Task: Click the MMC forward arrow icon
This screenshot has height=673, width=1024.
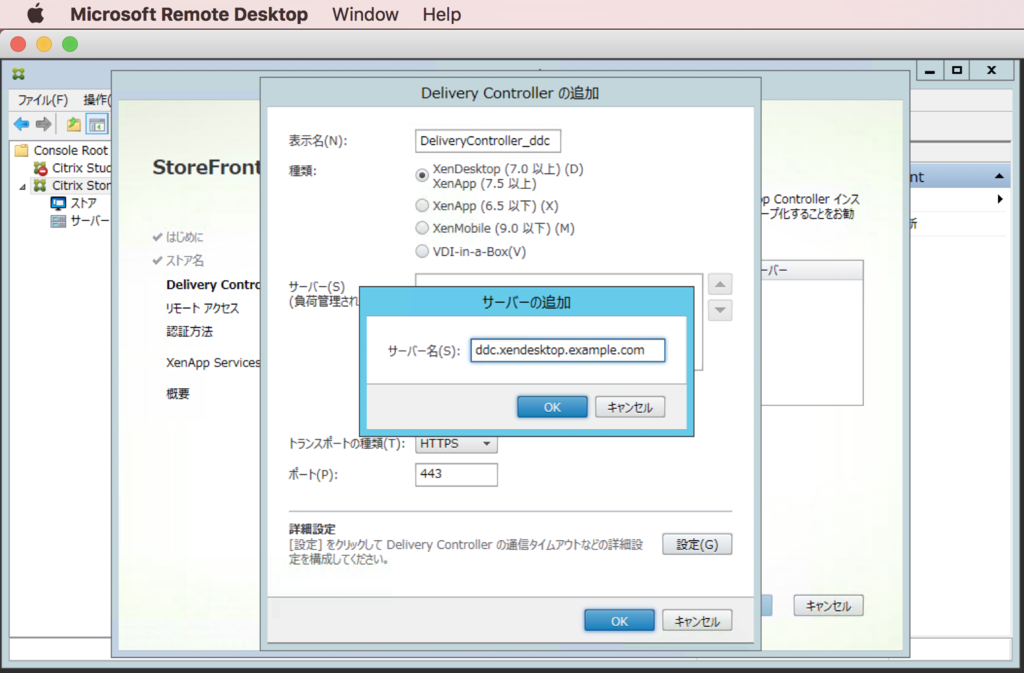Action: (43, 123)
